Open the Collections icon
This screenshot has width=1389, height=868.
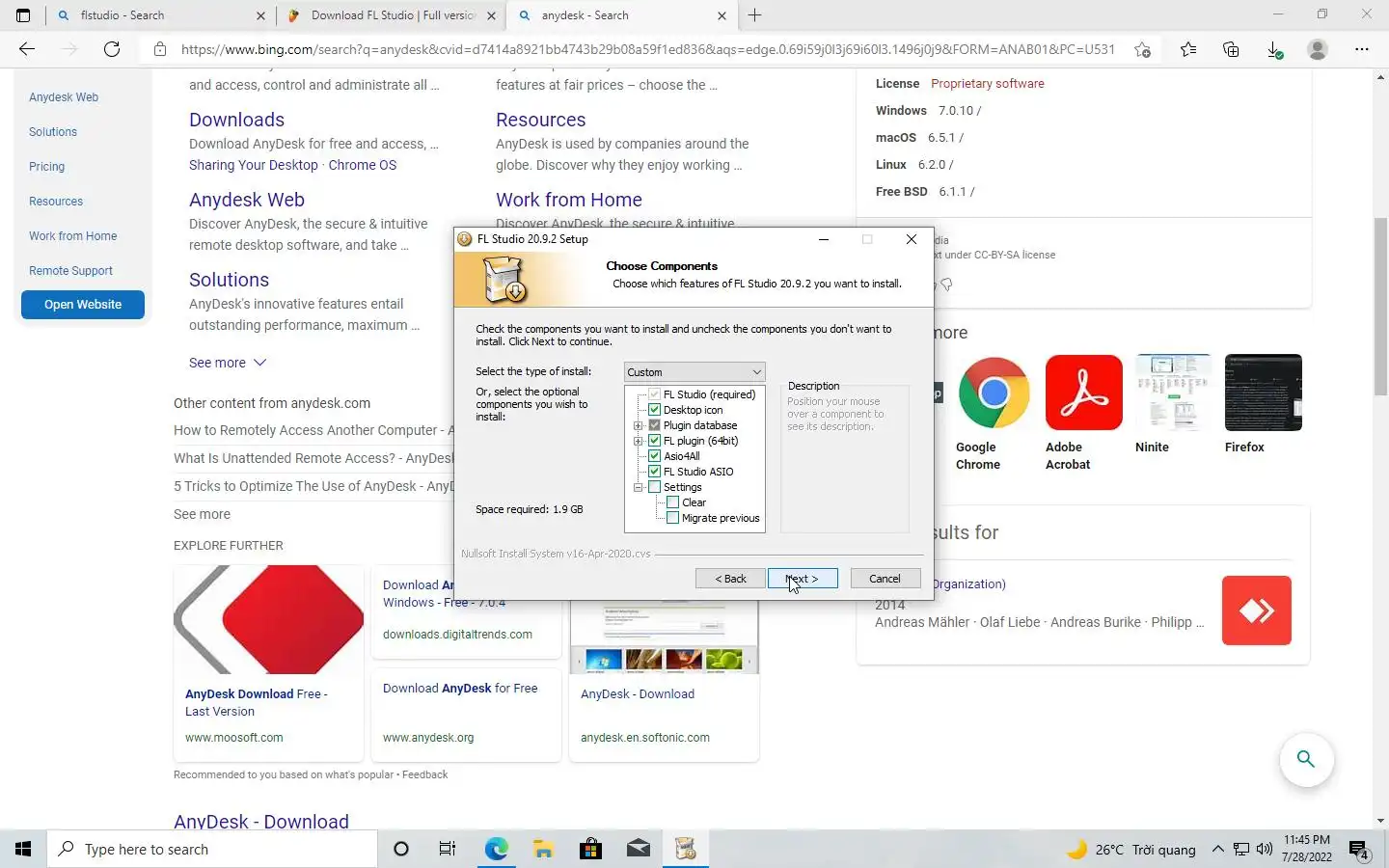coord(1231,49)
